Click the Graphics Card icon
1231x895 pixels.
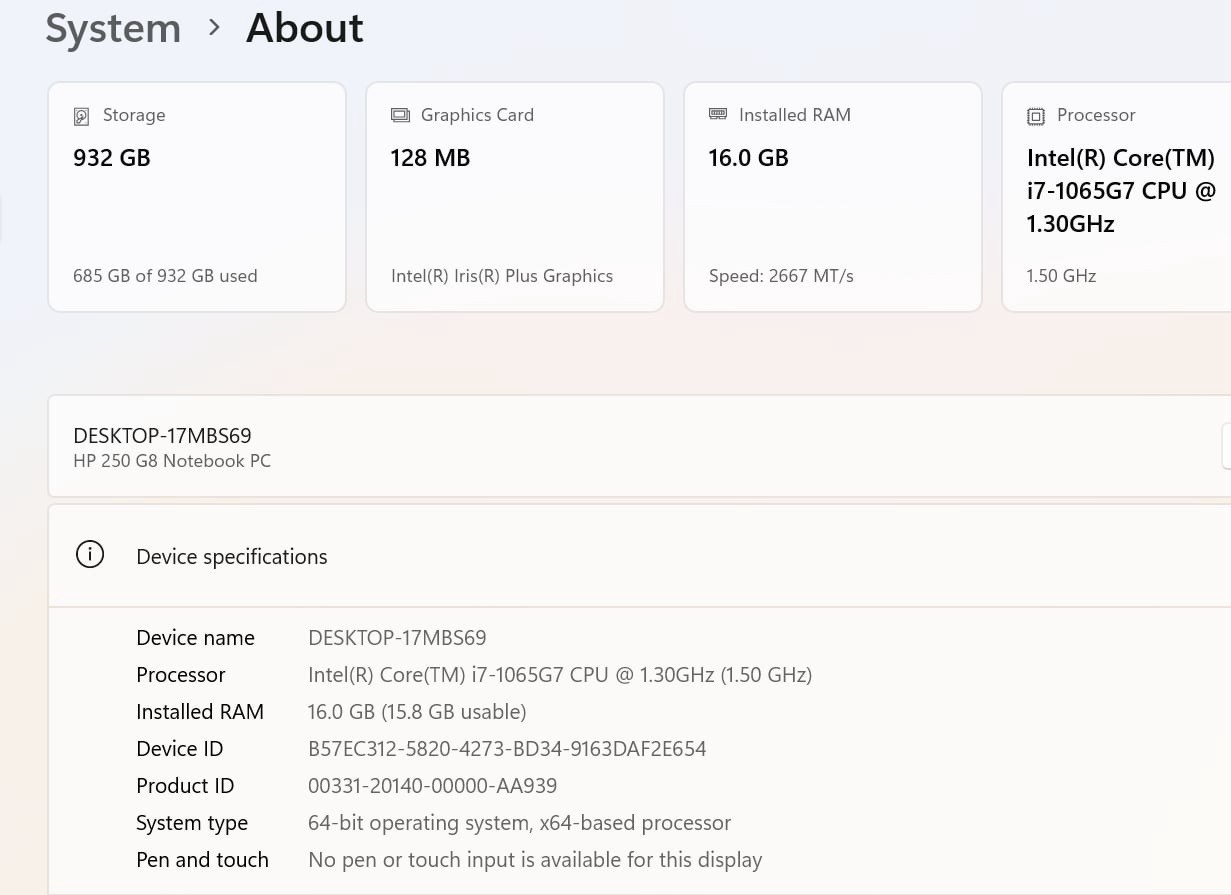pos(400,116)
